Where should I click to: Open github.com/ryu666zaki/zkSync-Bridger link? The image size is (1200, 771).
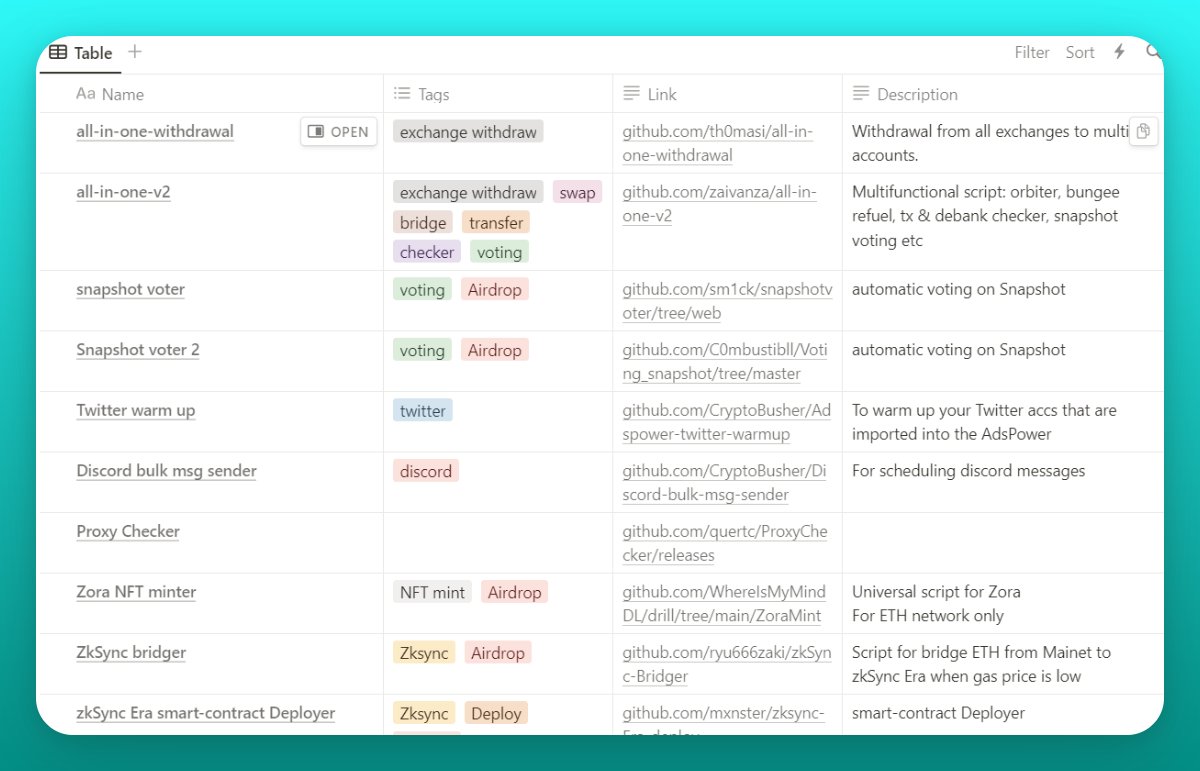[727, 664]
